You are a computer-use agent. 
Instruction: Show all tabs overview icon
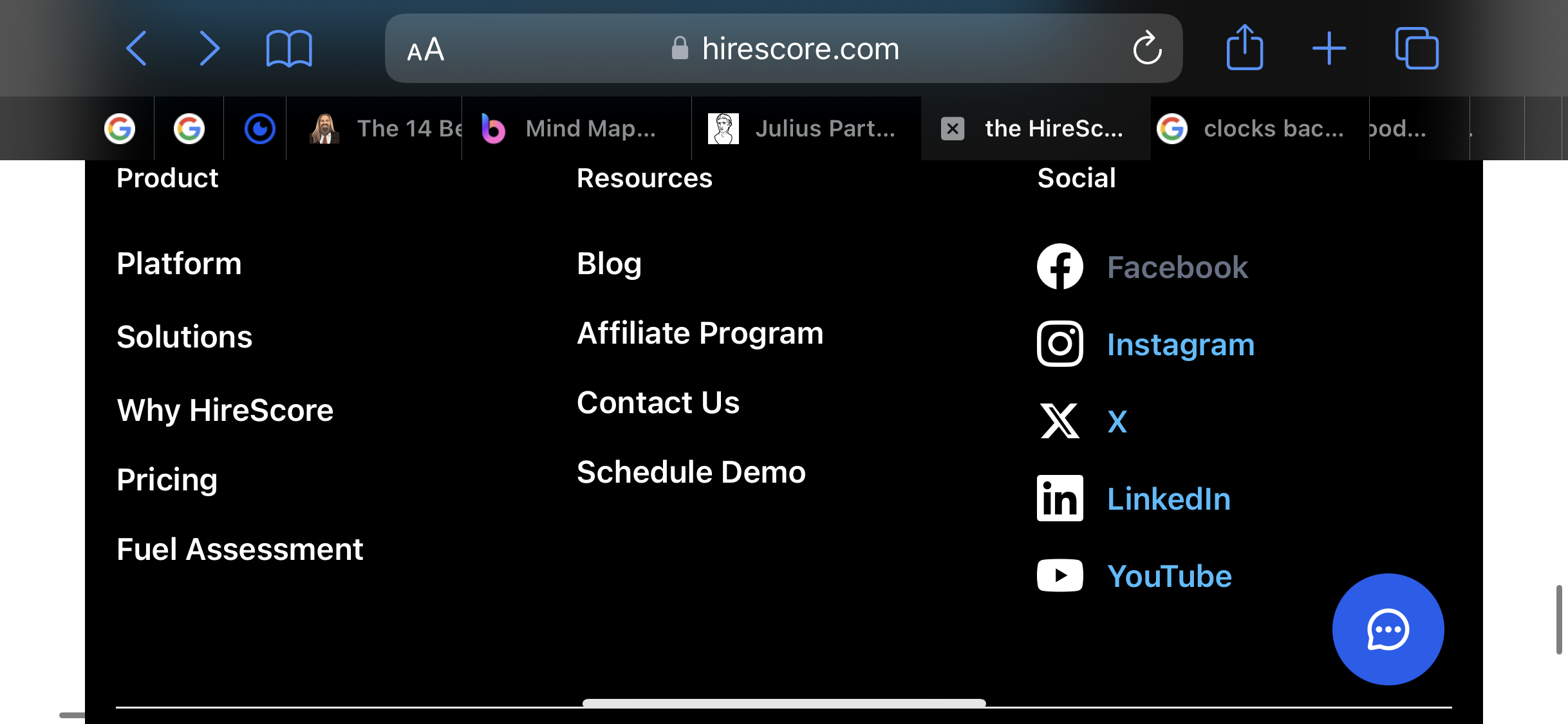point(1417,48)
